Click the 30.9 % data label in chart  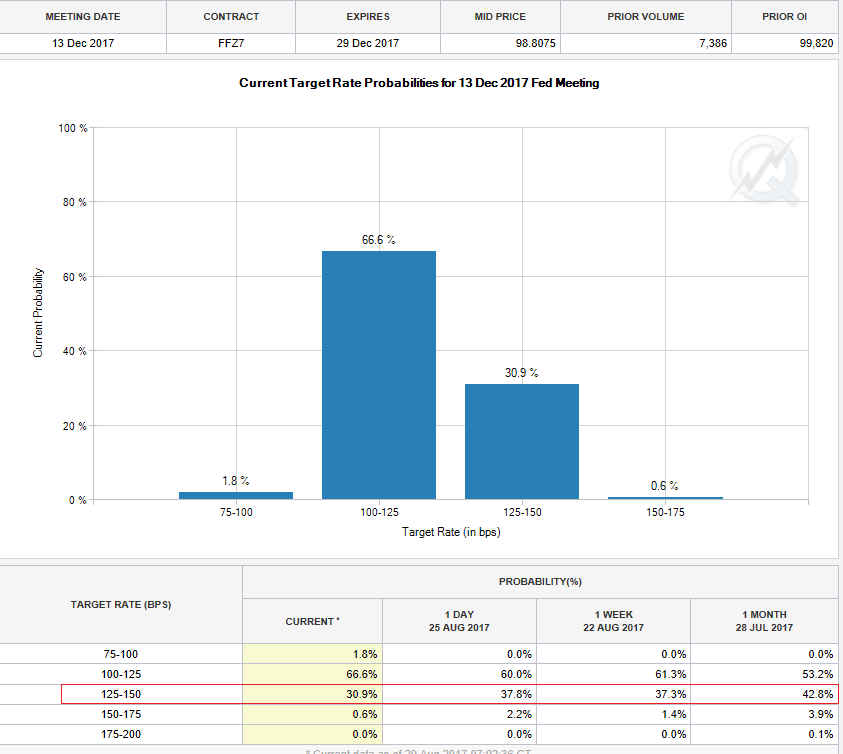click(x=521, y=373)
